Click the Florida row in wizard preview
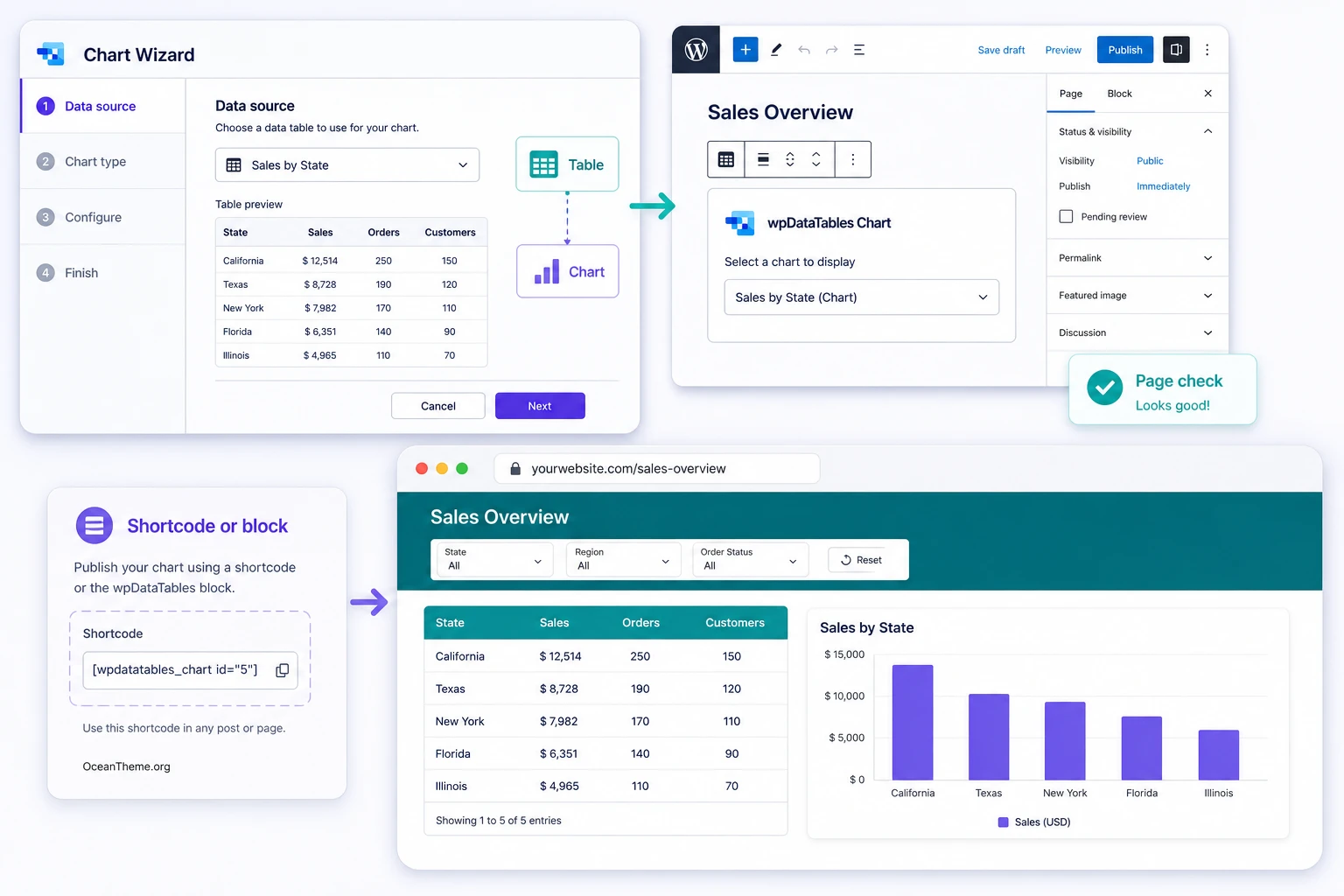Screen dimensions: 1344x896 pos(351,332)
